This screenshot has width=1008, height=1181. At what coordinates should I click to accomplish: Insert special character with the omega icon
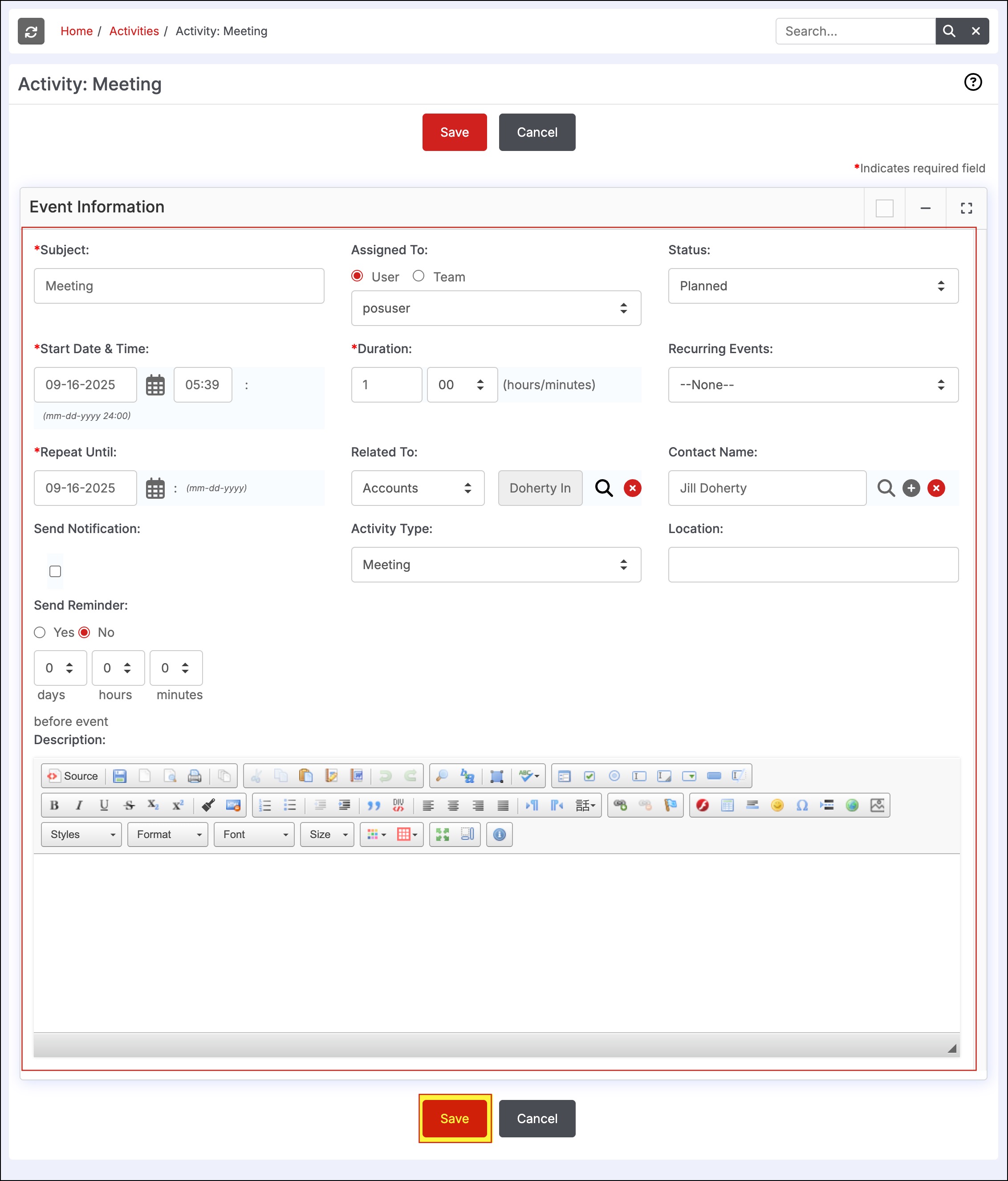[802, 805]
